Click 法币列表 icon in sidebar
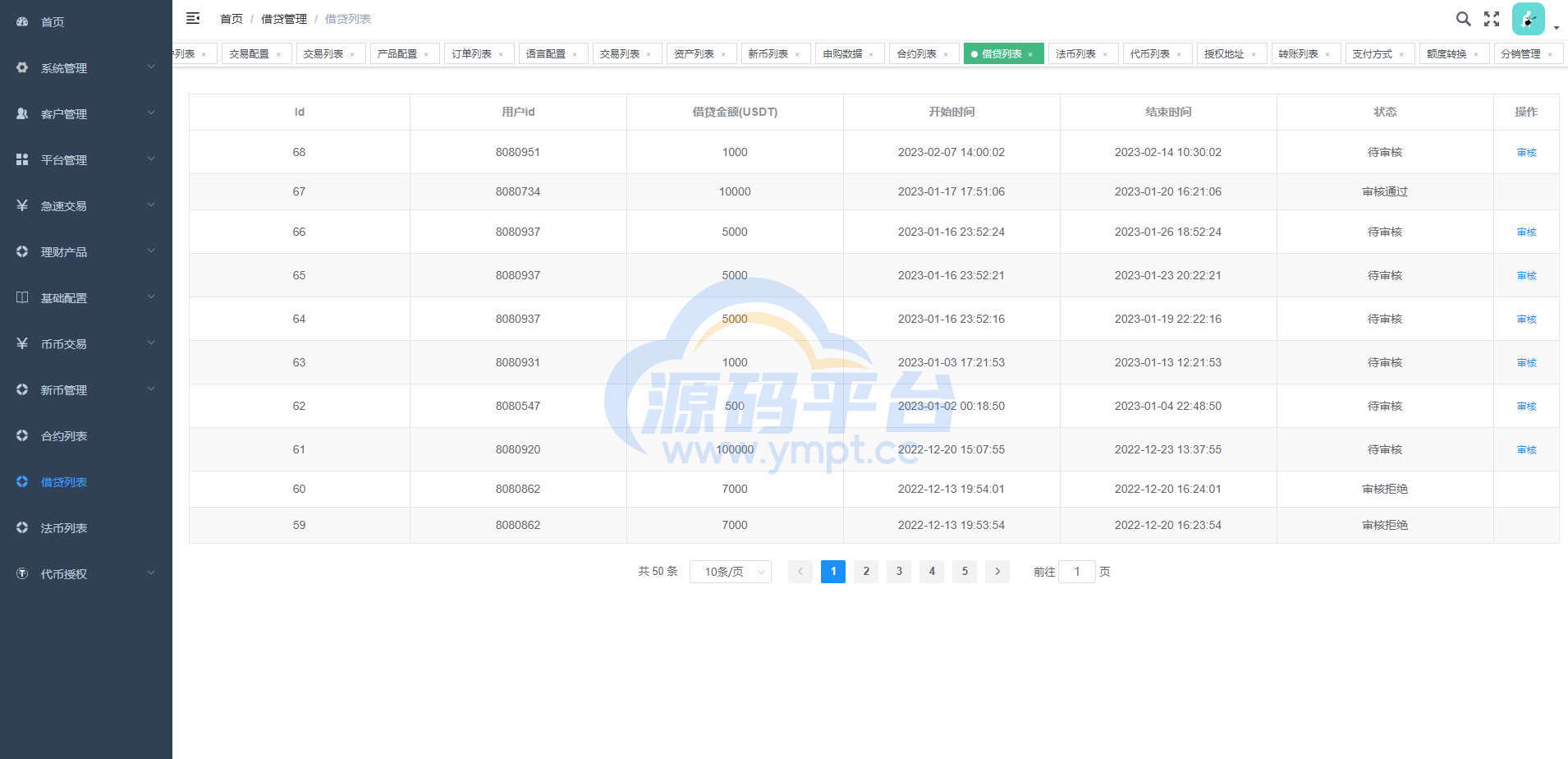 (x=22, y=528)
